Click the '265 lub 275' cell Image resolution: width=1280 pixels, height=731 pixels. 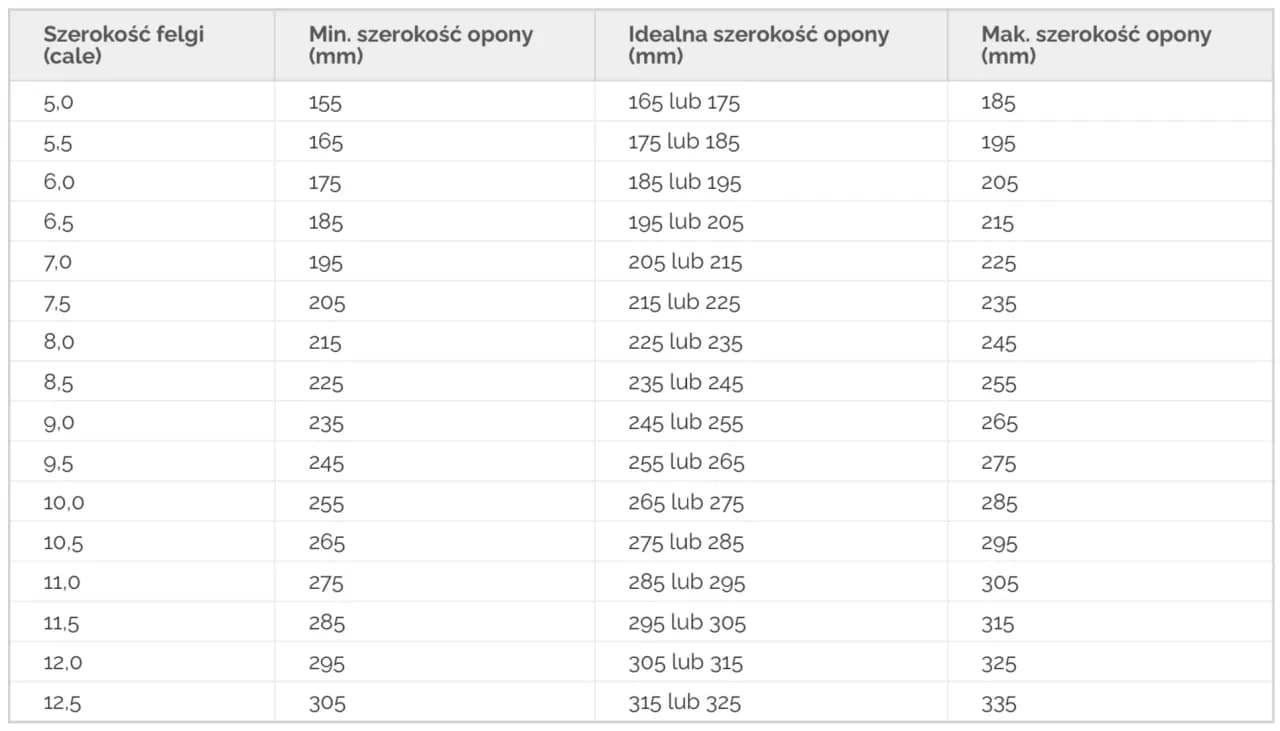[x=686, y=502]
